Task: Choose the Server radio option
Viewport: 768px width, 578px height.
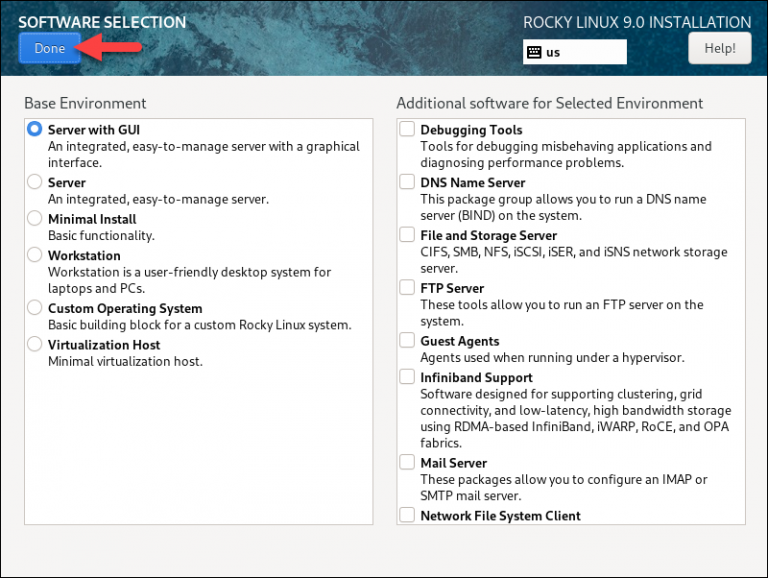Action: pos(35,182)
